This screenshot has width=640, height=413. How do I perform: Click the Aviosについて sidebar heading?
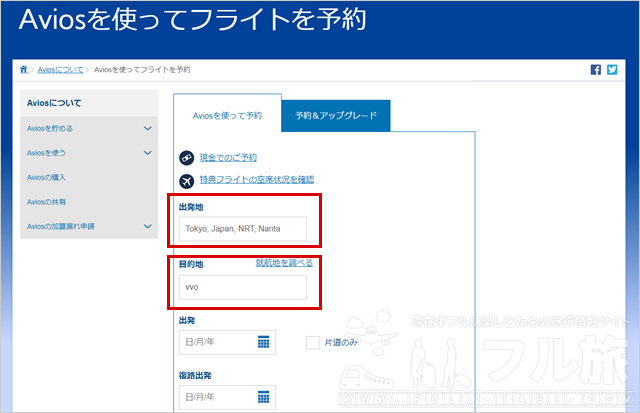pos(54,103)
